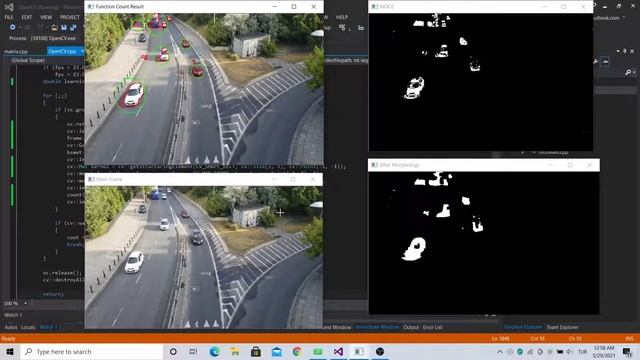Click the Save toolbar icon
The width and height of the screenshot is (640, 360).
64,27
